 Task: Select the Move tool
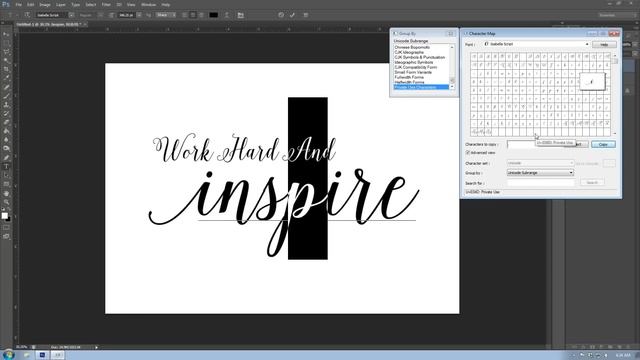click(x=6, y=34)
